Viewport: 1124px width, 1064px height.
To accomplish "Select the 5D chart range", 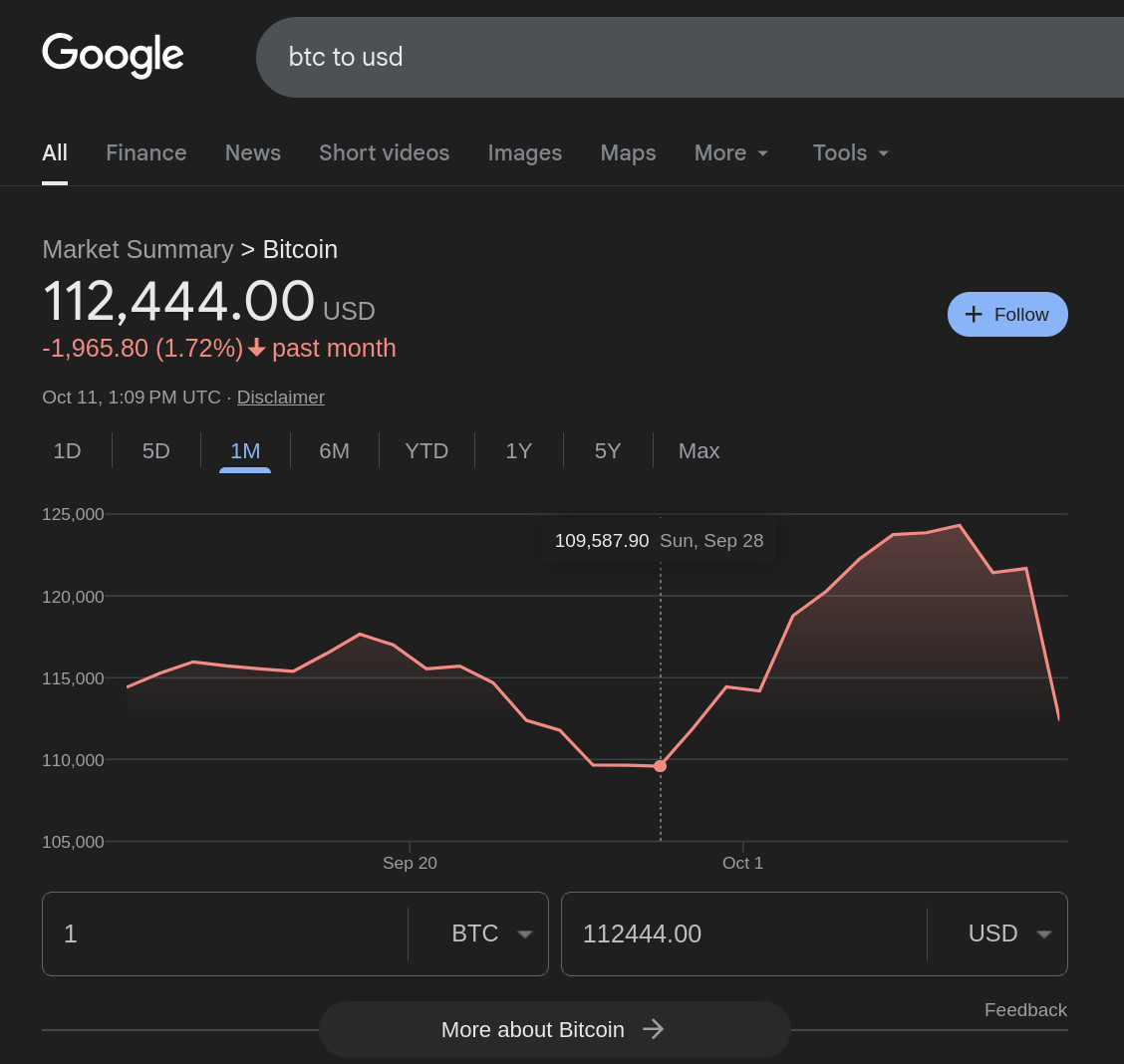I will [155, 450].
